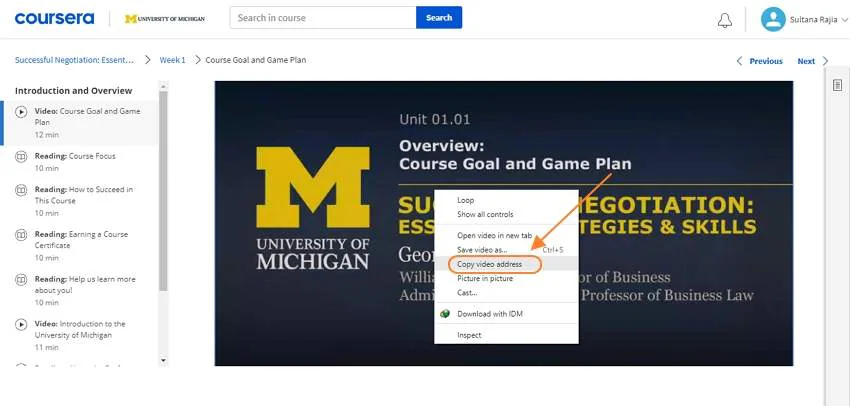
Task: Click Inspect in context menu
Action: pyautogui.click(x=469, y=335)
